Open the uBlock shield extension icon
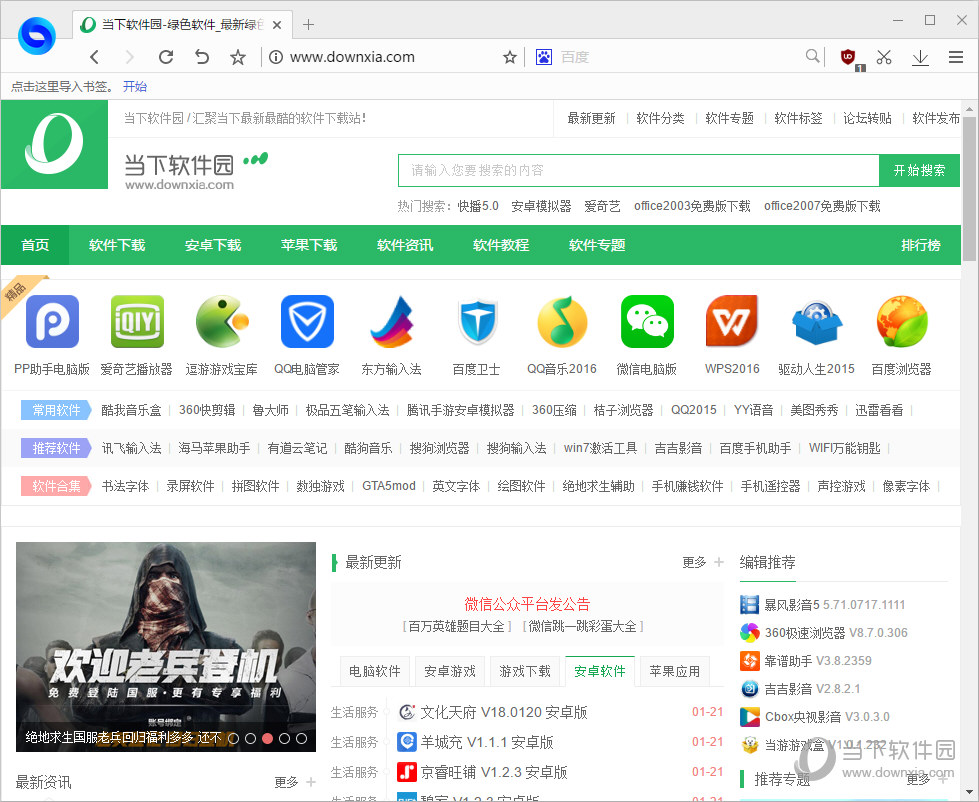The image size is (979, 802). (849, 58)
